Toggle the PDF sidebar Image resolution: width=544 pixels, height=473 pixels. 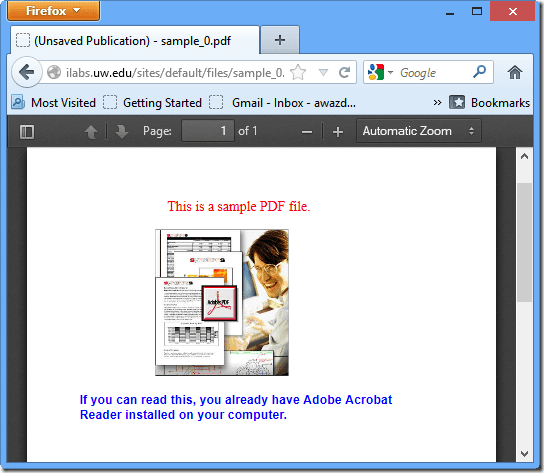pos(27,132)
